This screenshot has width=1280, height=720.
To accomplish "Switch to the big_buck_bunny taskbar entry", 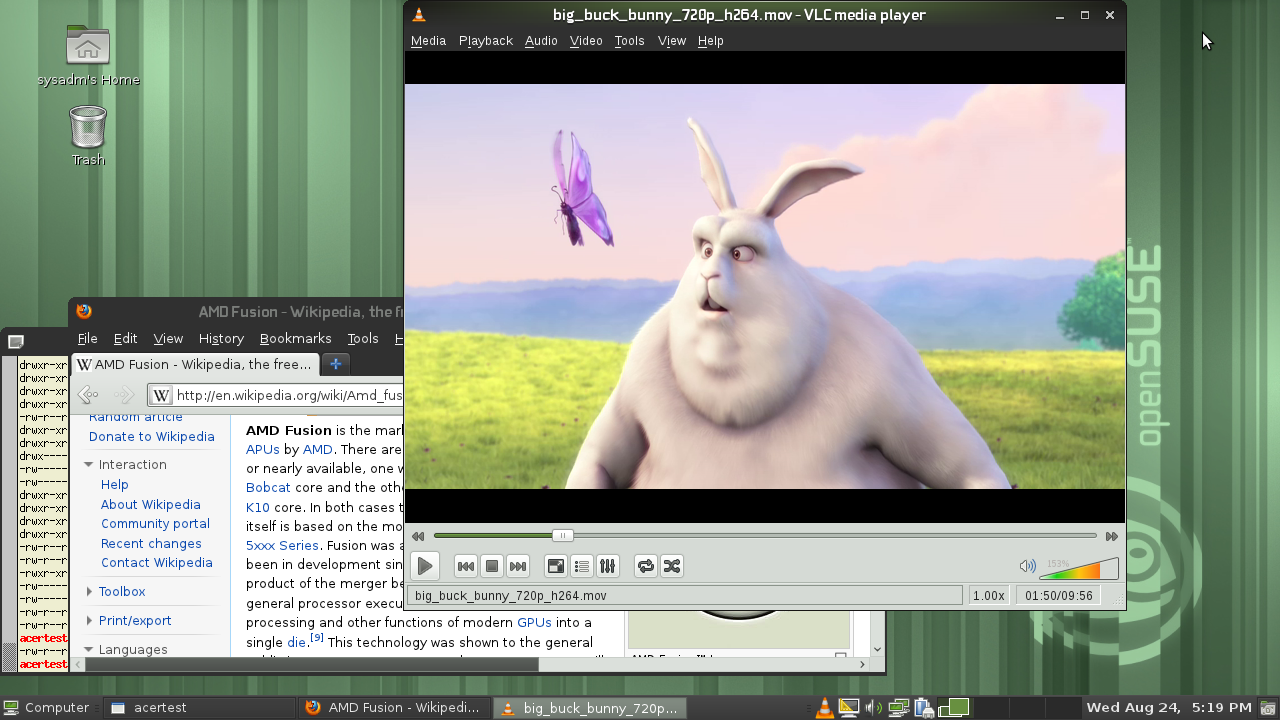I will [x=589, y=707].
